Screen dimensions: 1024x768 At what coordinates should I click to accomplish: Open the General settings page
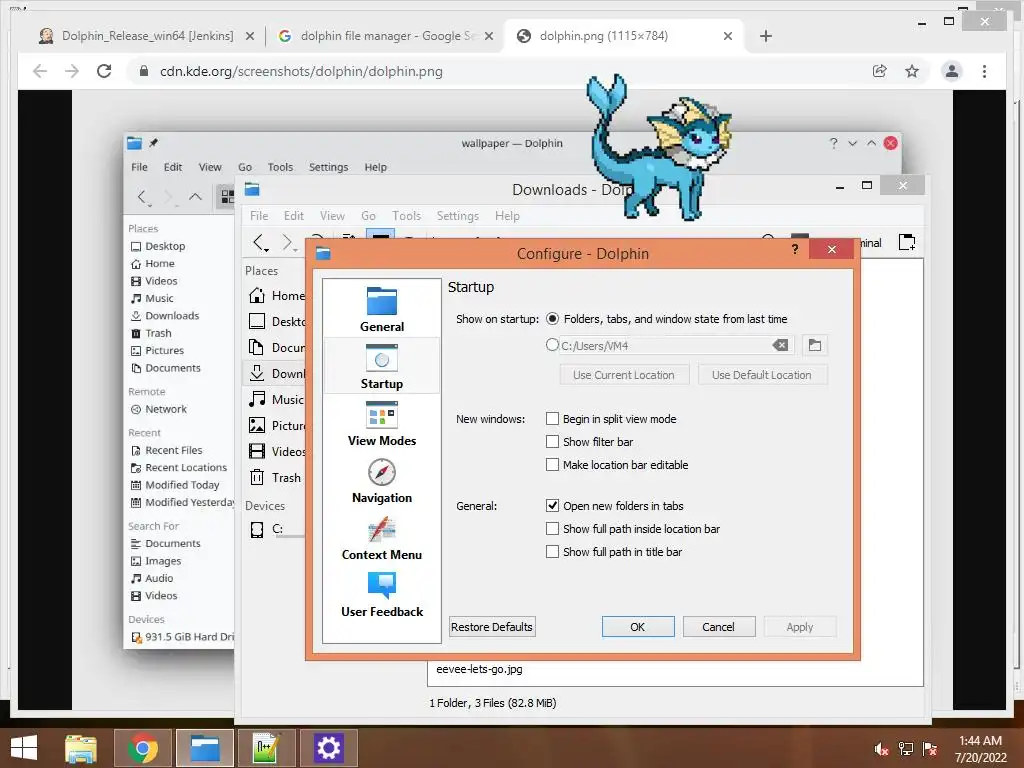pyautogui.click(x=381, y=310)
